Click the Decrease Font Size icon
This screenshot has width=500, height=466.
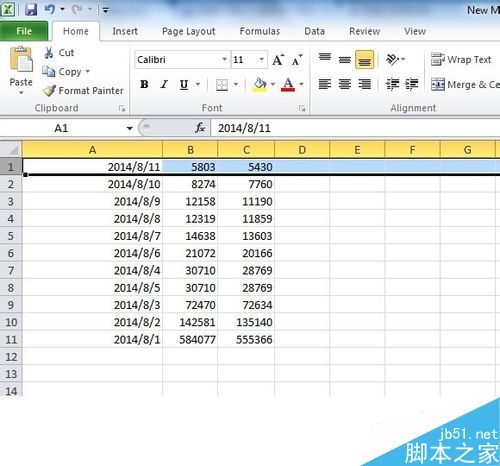pos(297,60)
